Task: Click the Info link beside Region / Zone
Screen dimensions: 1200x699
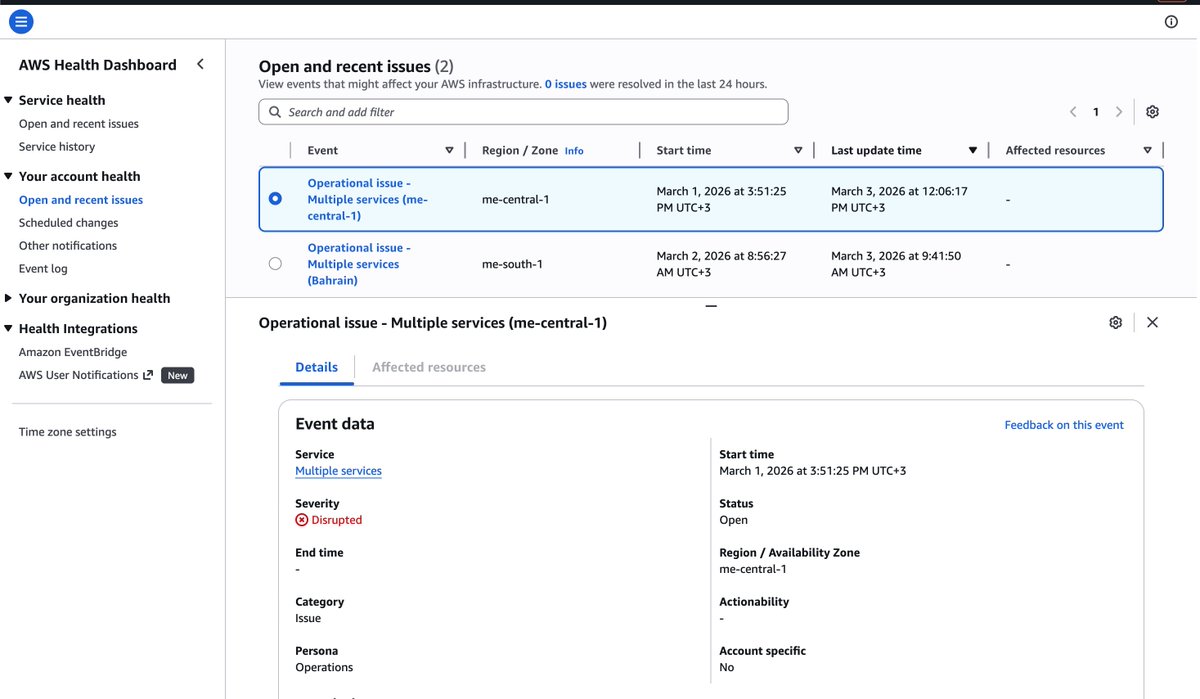Action: (574, 151)
